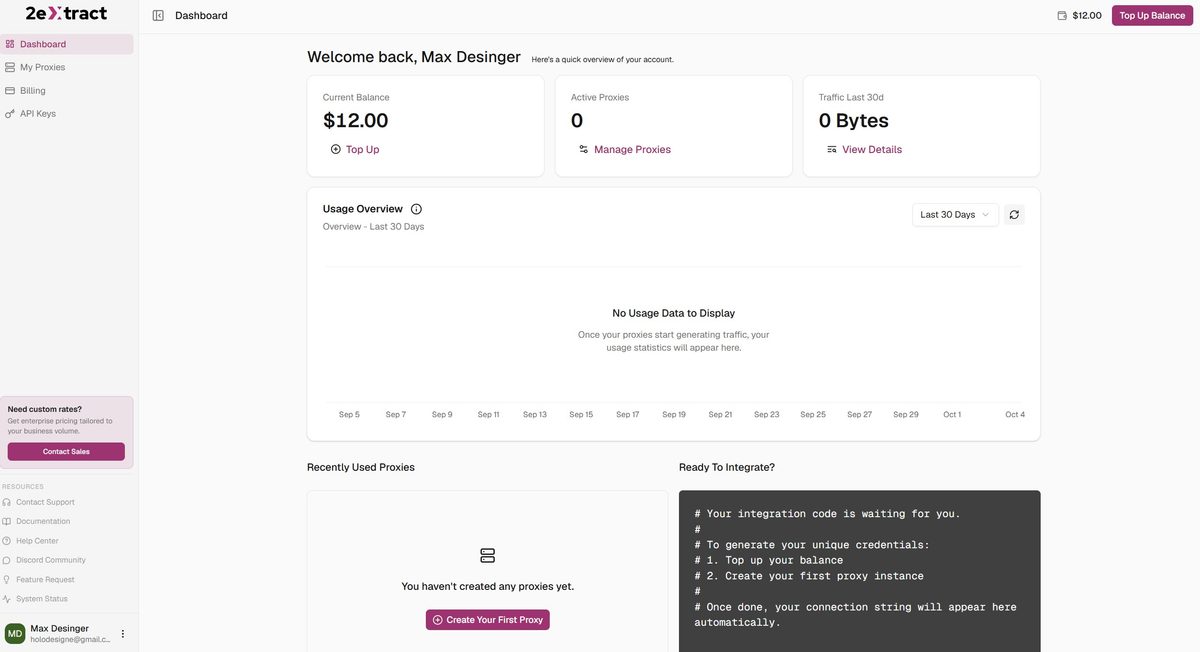Viewport: 1200px width, 652px height.
Task: Click the MD user avatar
Action: point(15,633)
